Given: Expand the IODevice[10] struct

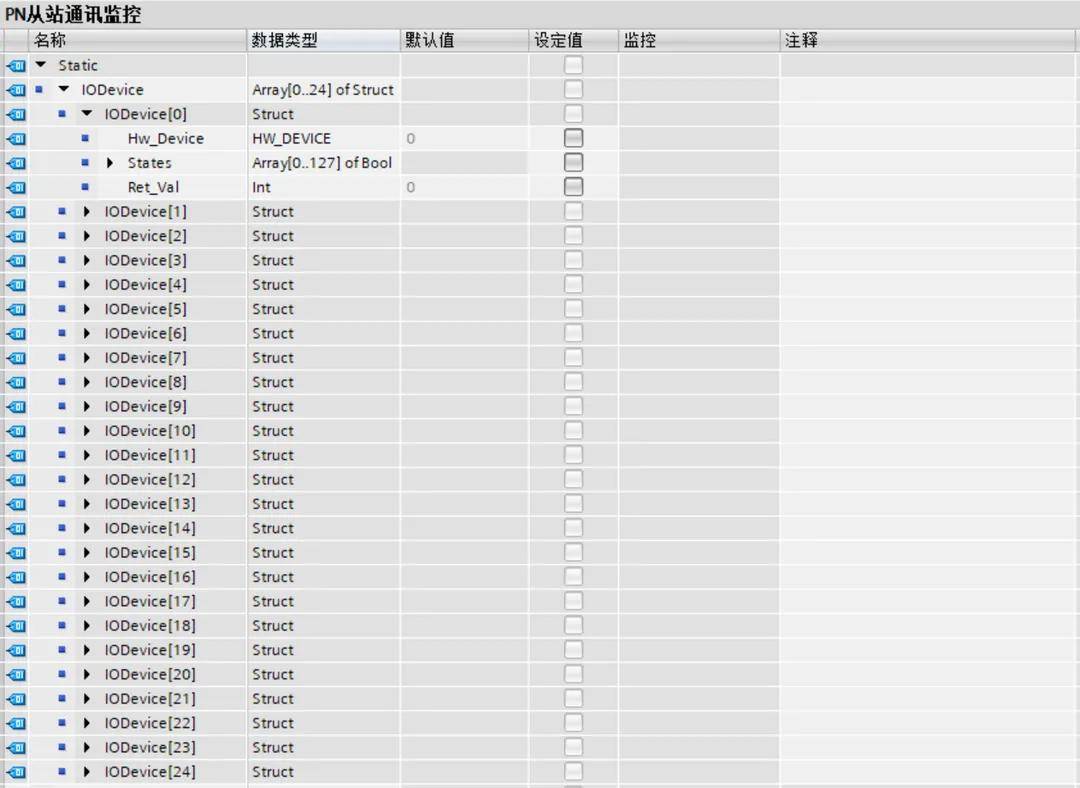Looking at the screenshot, I should click(x=87, y=431).
